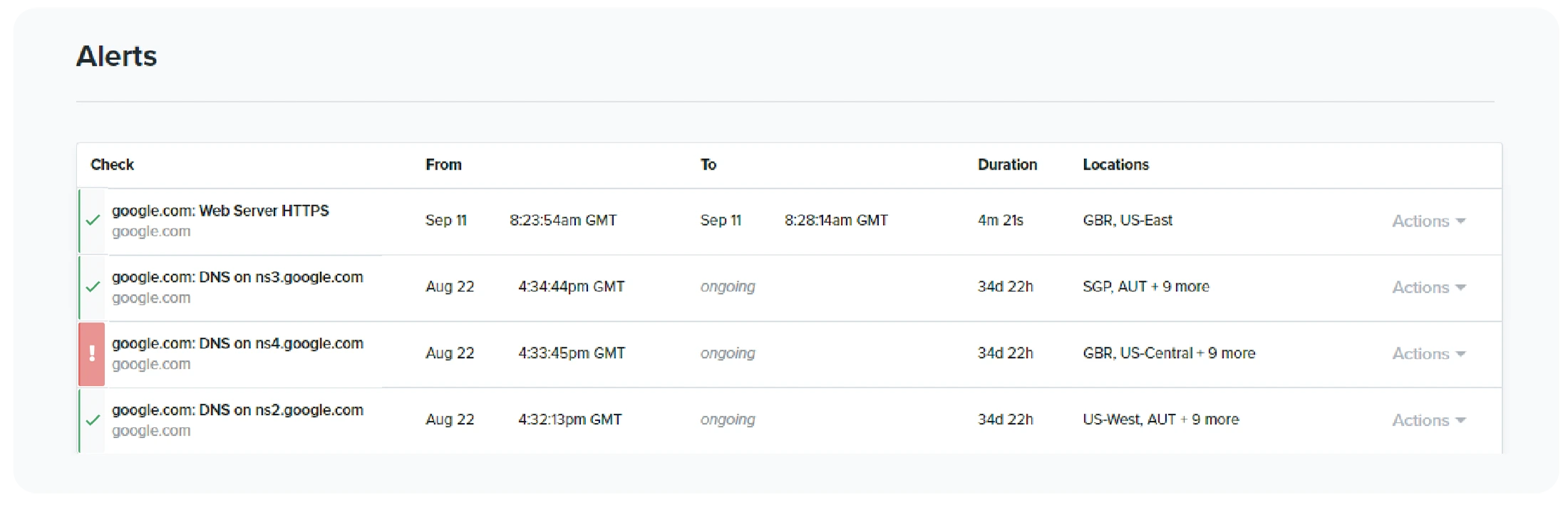Click 'GBR, US-Central + 9 more' locations text
The width and height of the screenshot is (1568, 507).
click(1169, 353)
